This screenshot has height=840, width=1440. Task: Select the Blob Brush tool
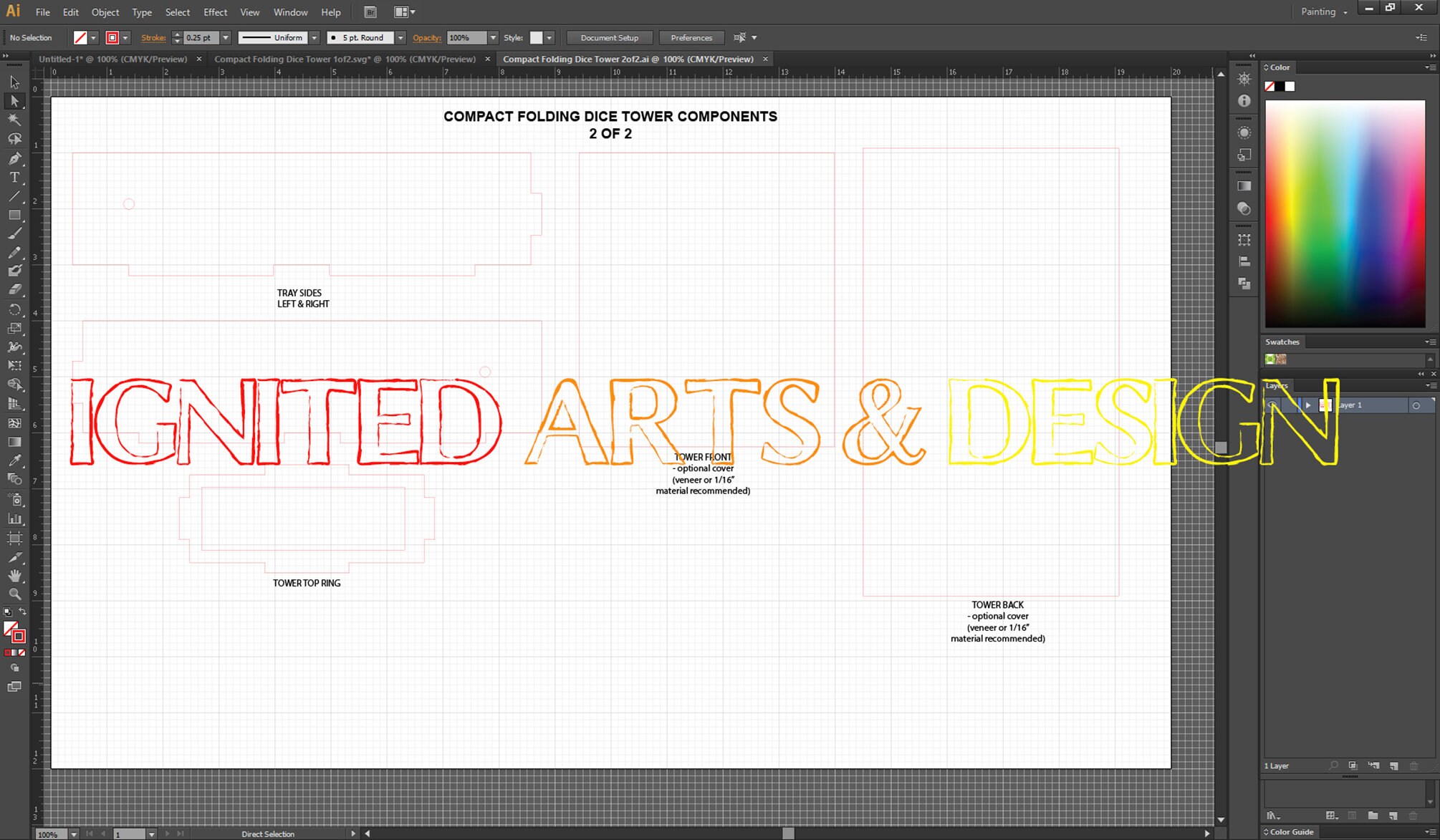(x=14, y=271)
